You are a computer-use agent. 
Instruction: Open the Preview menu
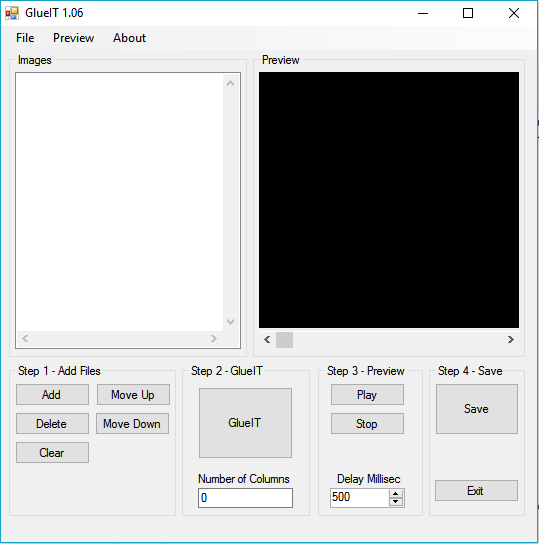pos(73,38)
